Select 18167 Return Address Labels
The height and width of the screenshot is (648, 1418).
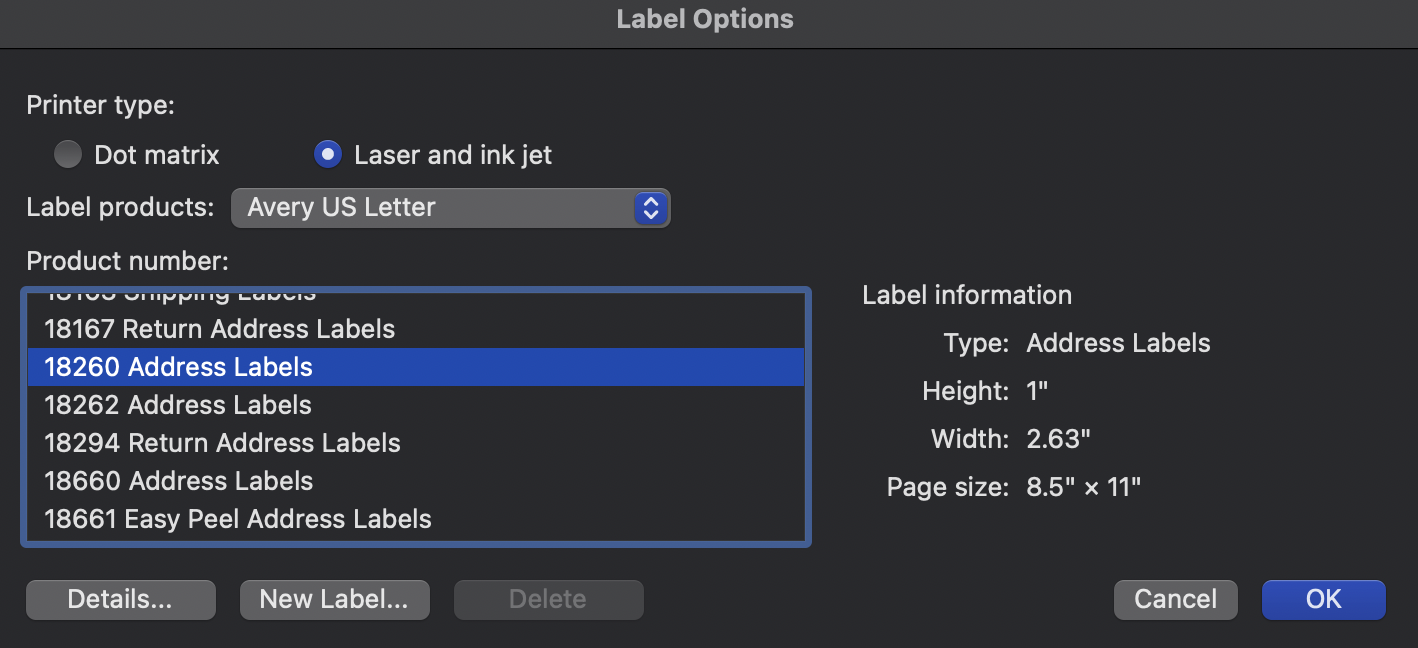(416, 329)
